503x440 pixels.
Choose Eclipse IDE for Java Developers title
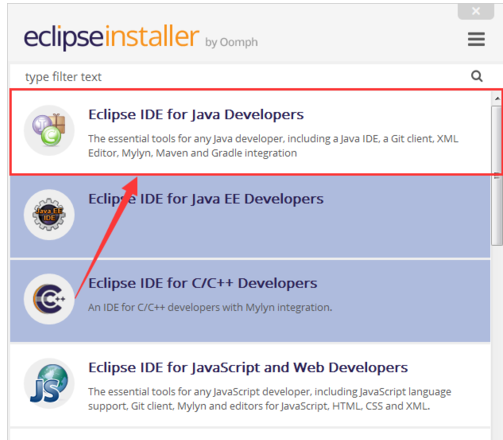coord(196,114)
